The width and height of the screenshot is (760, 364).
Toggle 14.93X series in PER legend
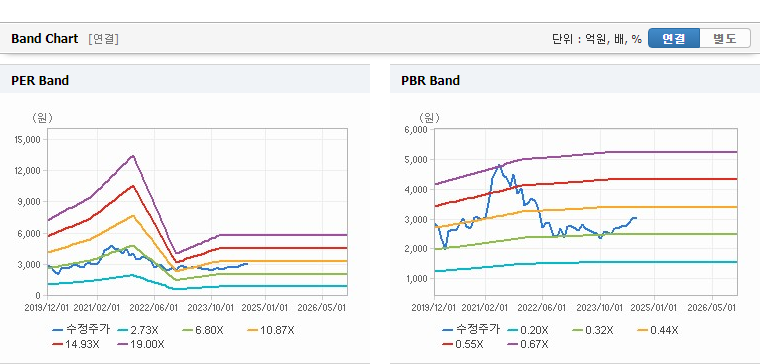76,344
